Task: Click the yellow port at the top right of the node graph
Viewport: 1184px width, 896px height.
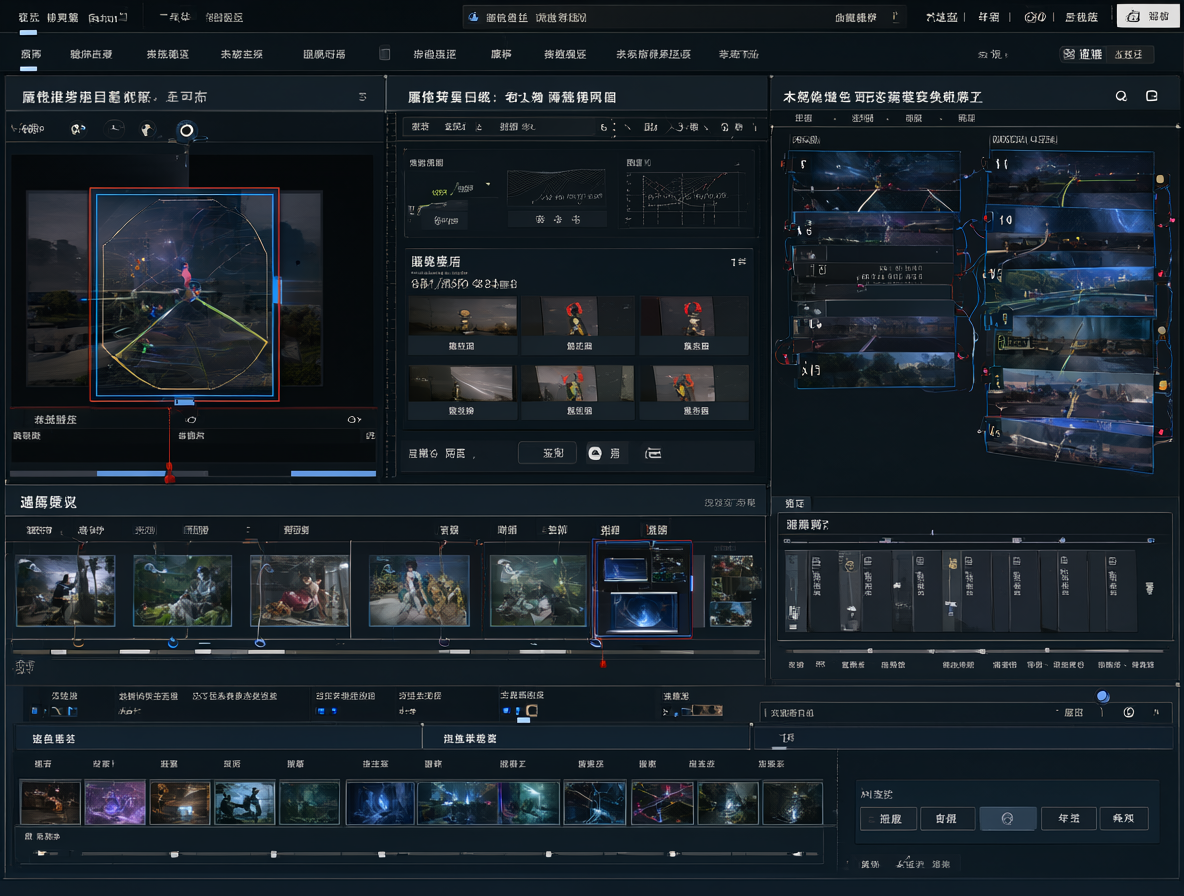Action: tap(1160, 180)
